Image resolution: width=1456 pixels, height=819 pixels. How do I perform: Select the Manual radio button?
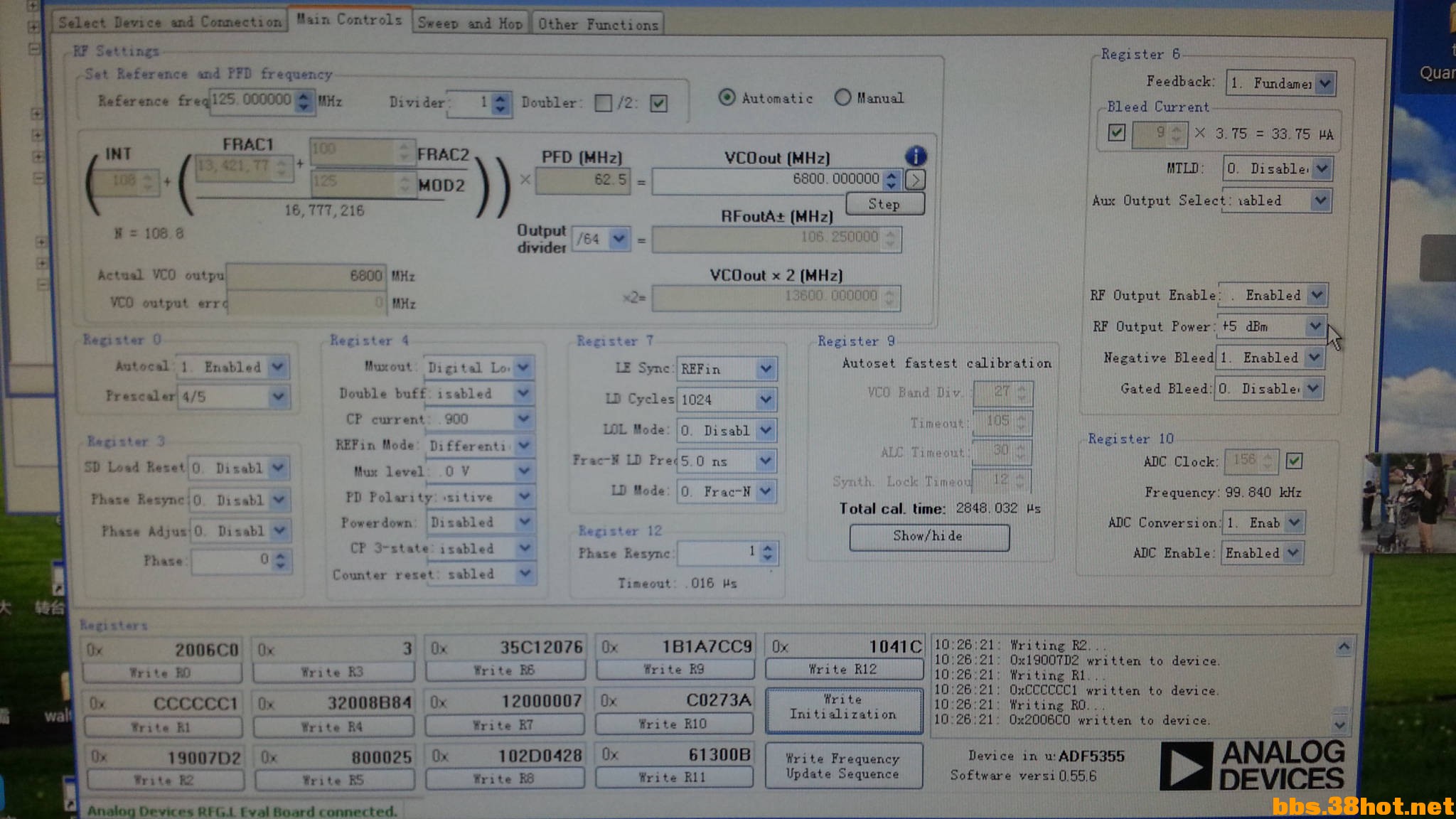[x=842, y=97]
